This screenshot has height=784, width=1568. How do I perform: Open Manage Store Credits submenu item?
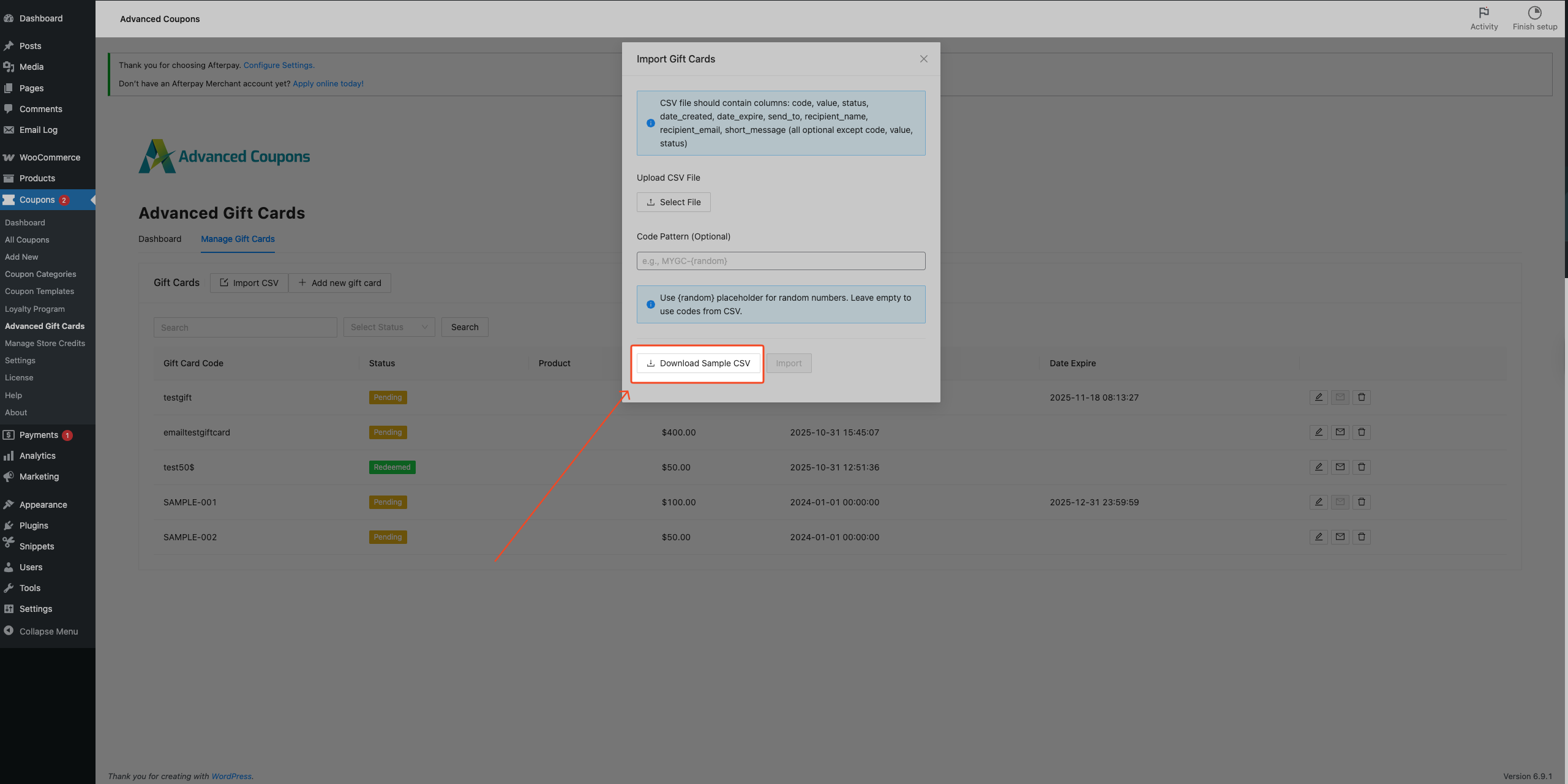pyautogui.click(x=45, y=343)
